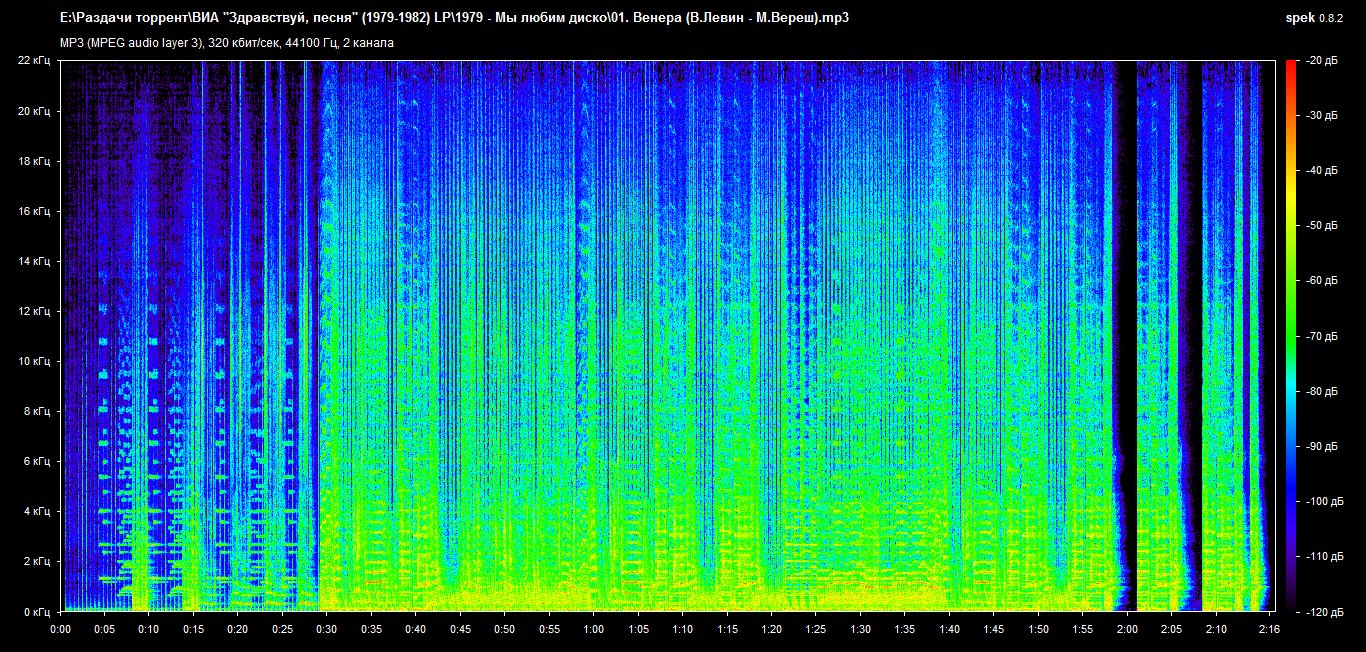
Task: Click the green middle of the dB color bar
Action: click(x=1290, y=320)
